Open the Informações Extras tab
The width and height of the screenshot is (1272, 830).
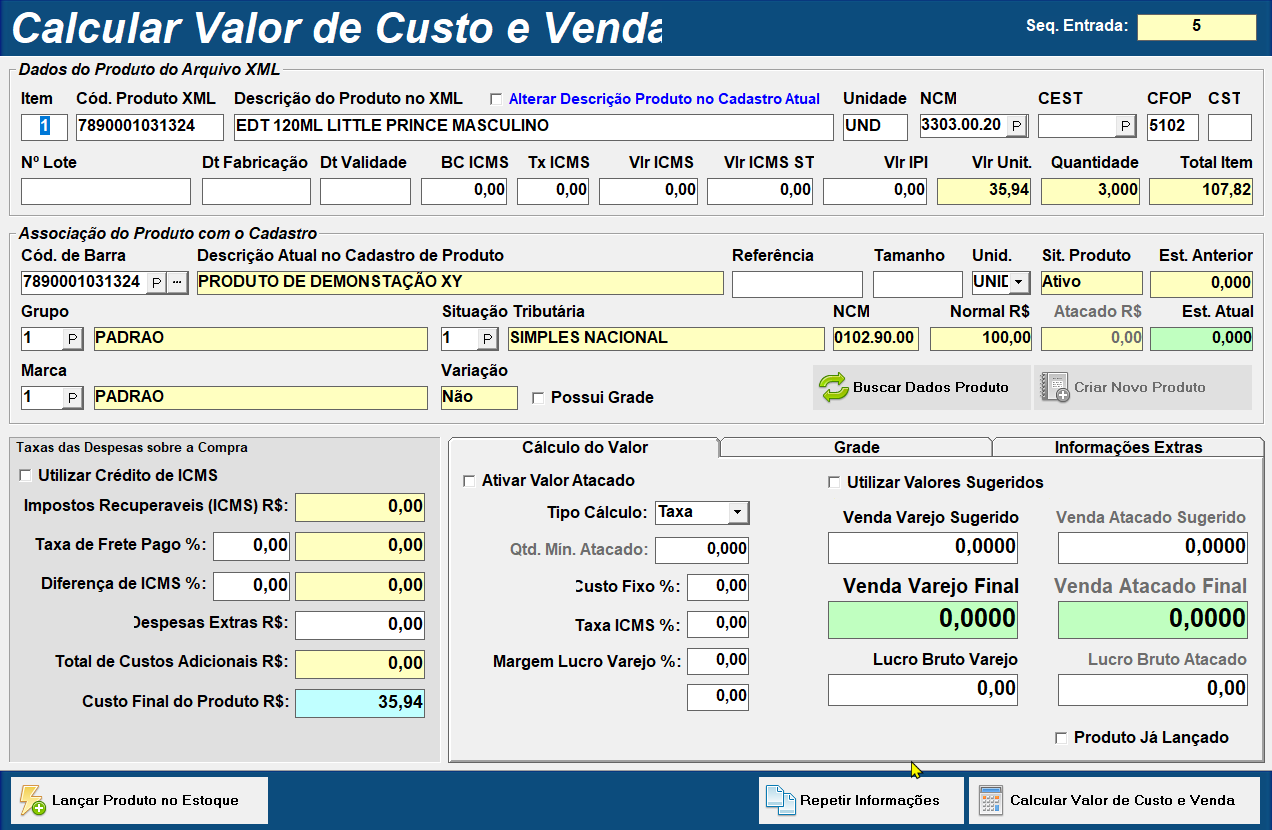(x=1128, y=447)
